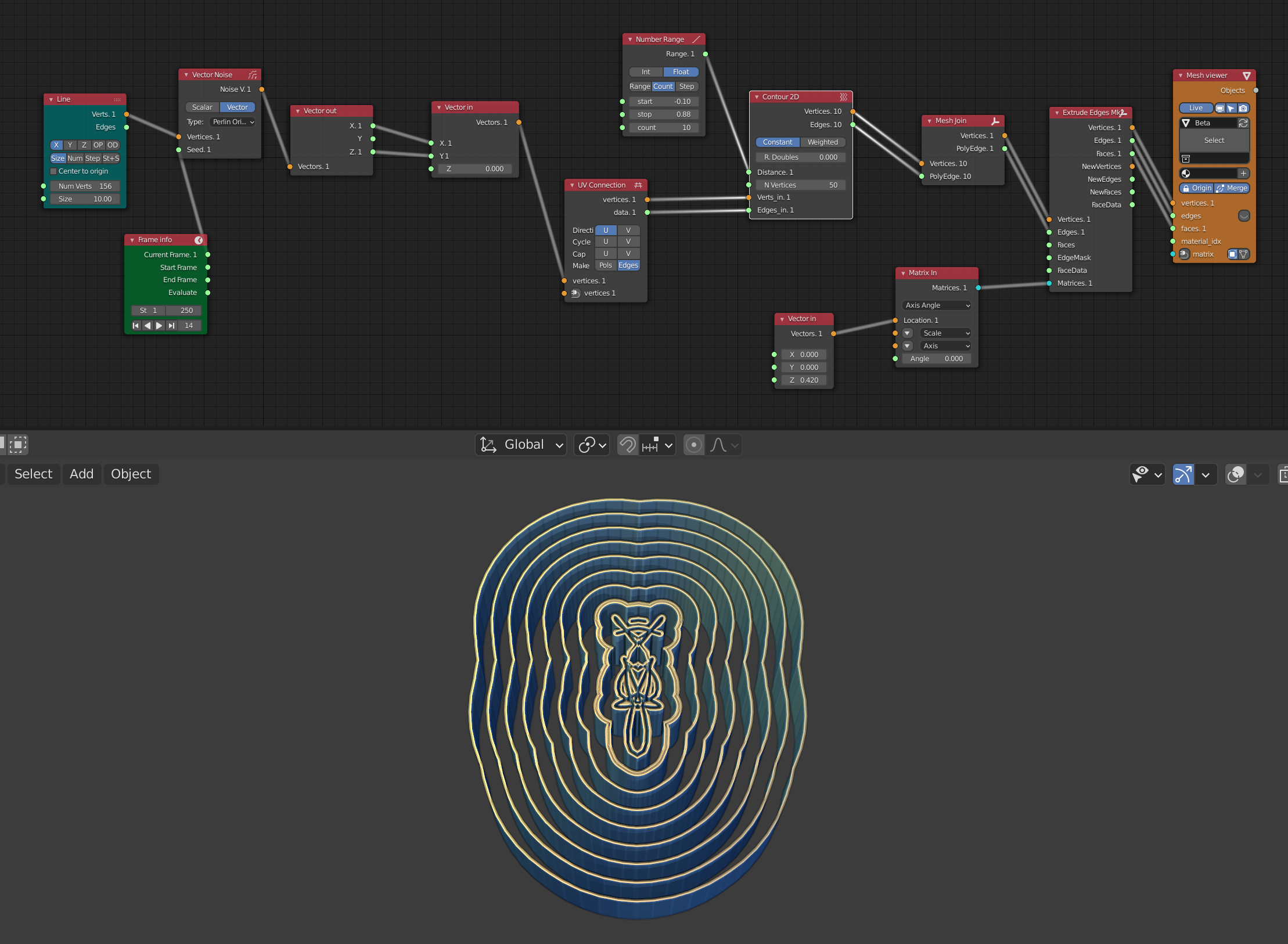The width and height of the screenshot is (1288, 944).
Task: Click the monitor display icon next to Live
Action: 1219,108
